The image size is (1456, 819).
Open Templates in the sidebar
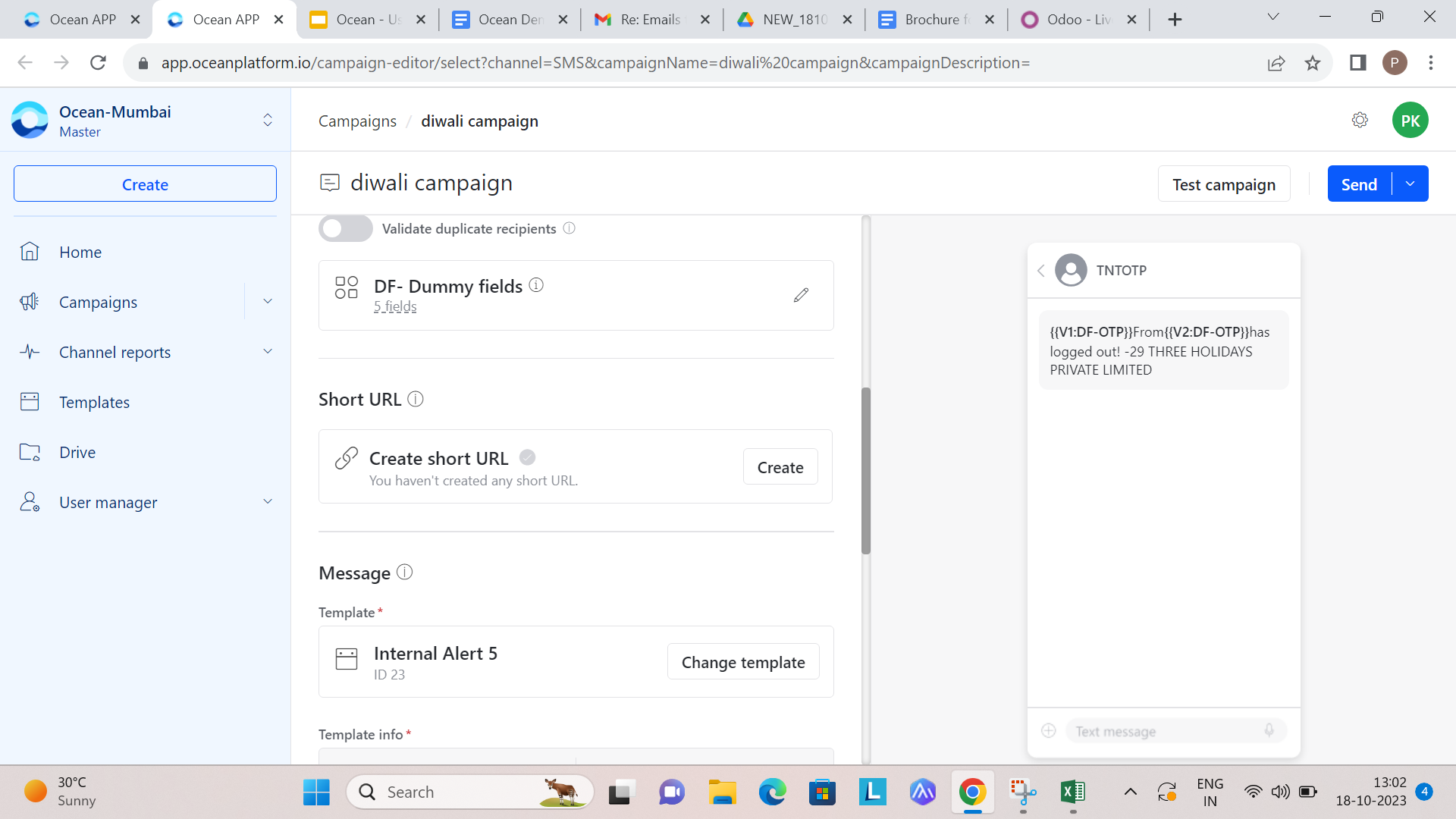click(x=95, y=402)
